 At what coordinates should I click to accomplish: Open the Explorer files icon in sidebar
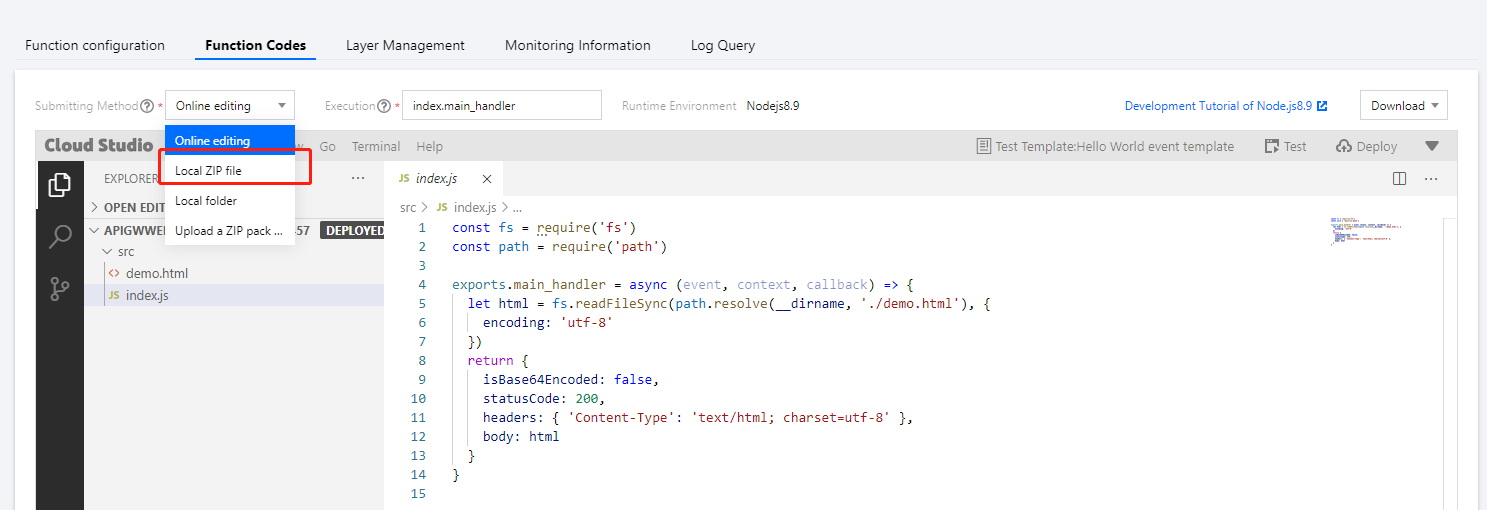click(60, 184)
